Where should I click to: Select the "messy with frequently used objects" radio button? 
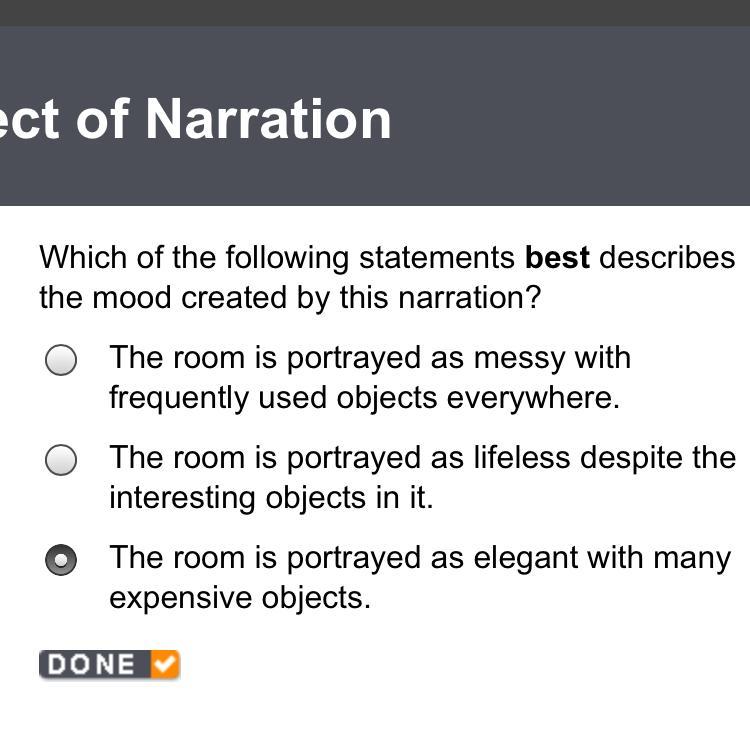[x=61, y=360]
